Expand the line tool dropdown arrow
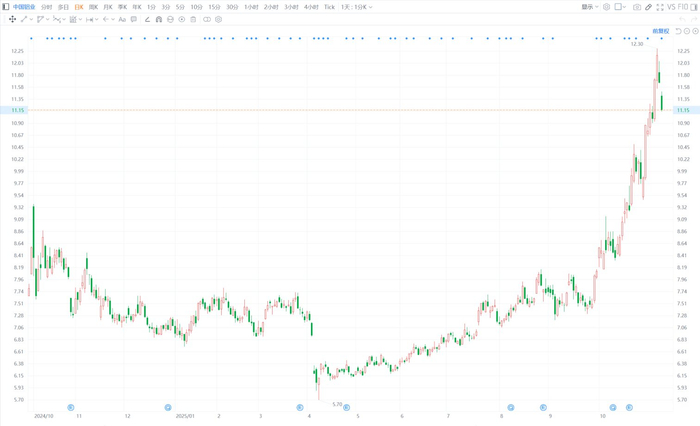Screen dimensions: 700x426 [31, 19]
